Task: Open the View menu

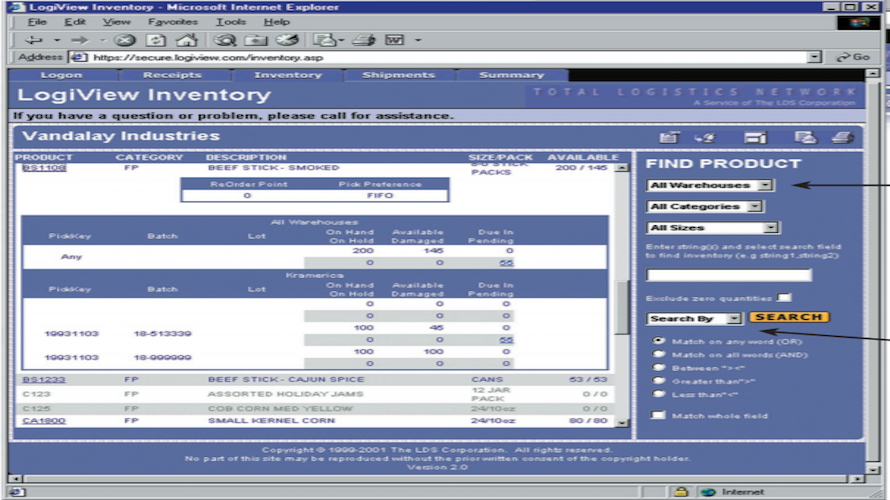Action: [116, 22]
